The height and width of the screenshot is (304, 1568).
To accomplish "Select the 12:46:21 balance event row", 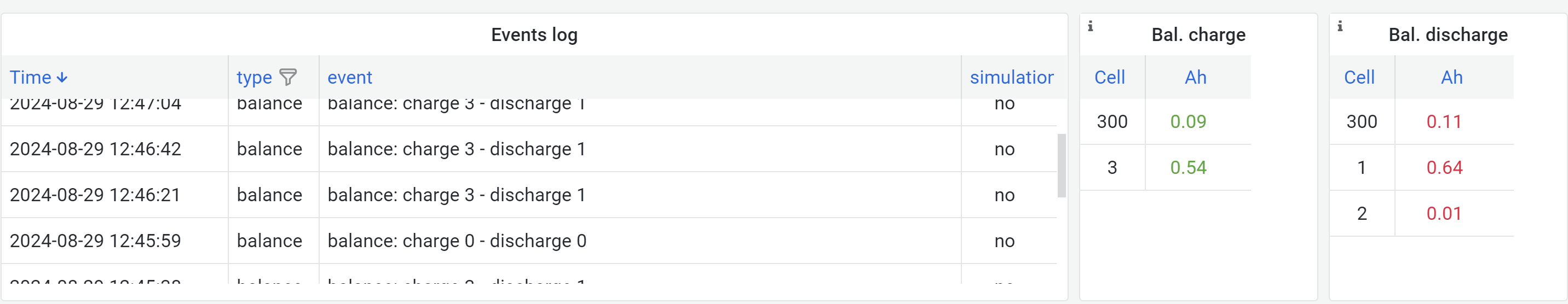I will pos(529,195).
